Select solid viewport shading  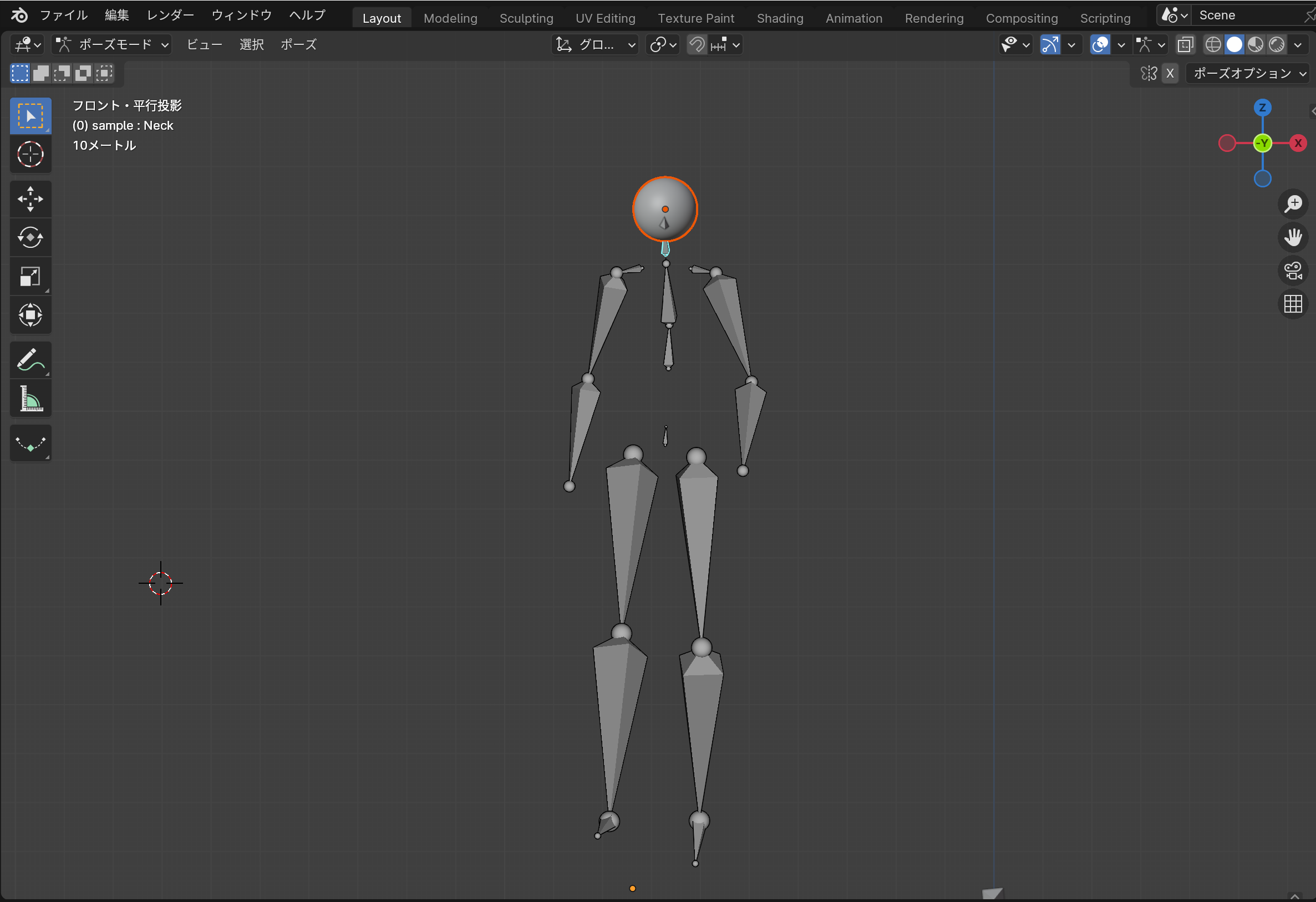click(1234, 45)
